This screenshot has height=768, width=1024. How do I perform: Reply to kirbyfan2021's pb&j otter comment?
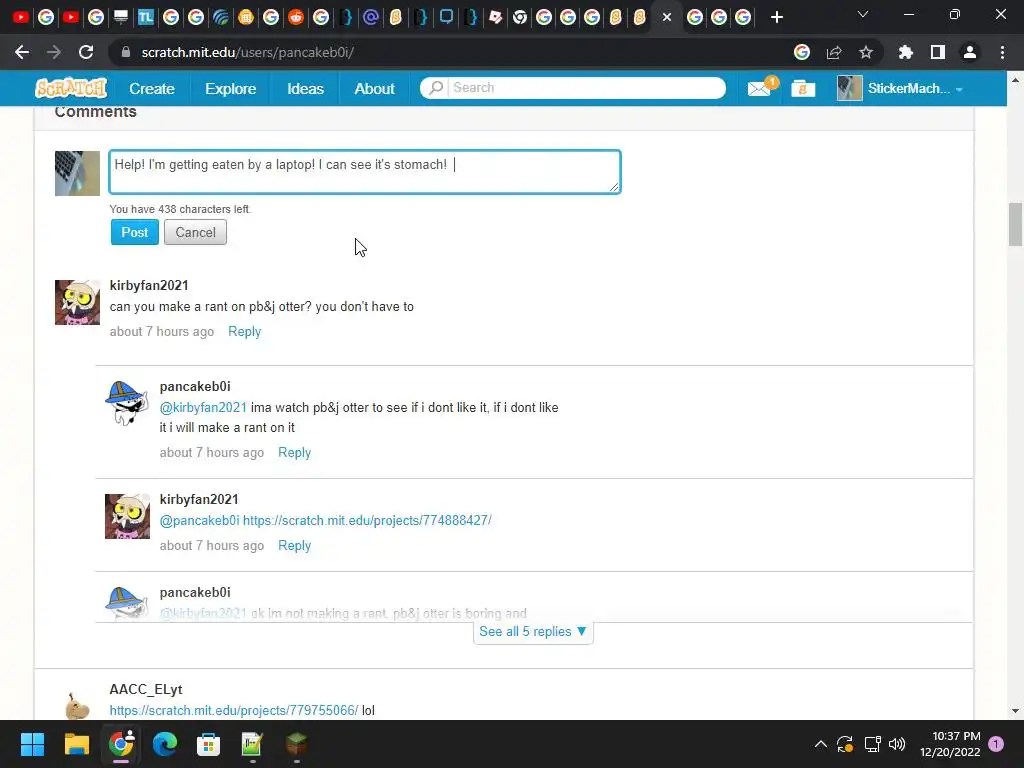(x=244, y=331)
